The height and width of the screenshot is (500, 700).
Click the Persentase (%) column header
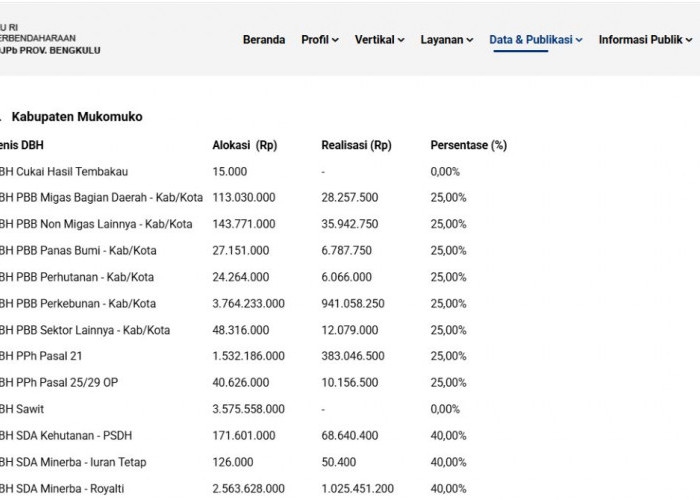pyautogui.click(x=469, y=145)
